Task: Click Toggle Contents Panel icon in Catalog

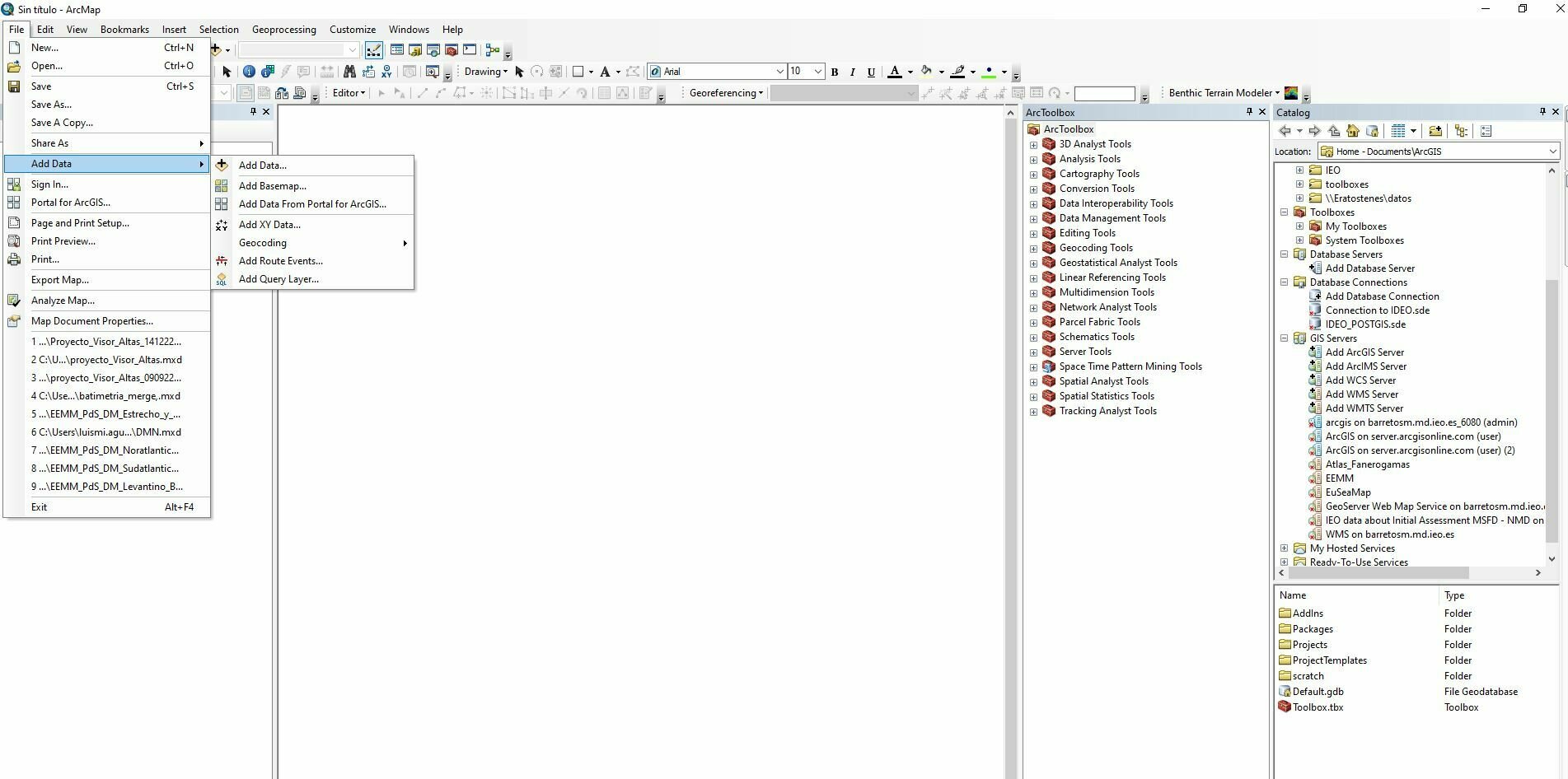Action: coord(1462,131)
